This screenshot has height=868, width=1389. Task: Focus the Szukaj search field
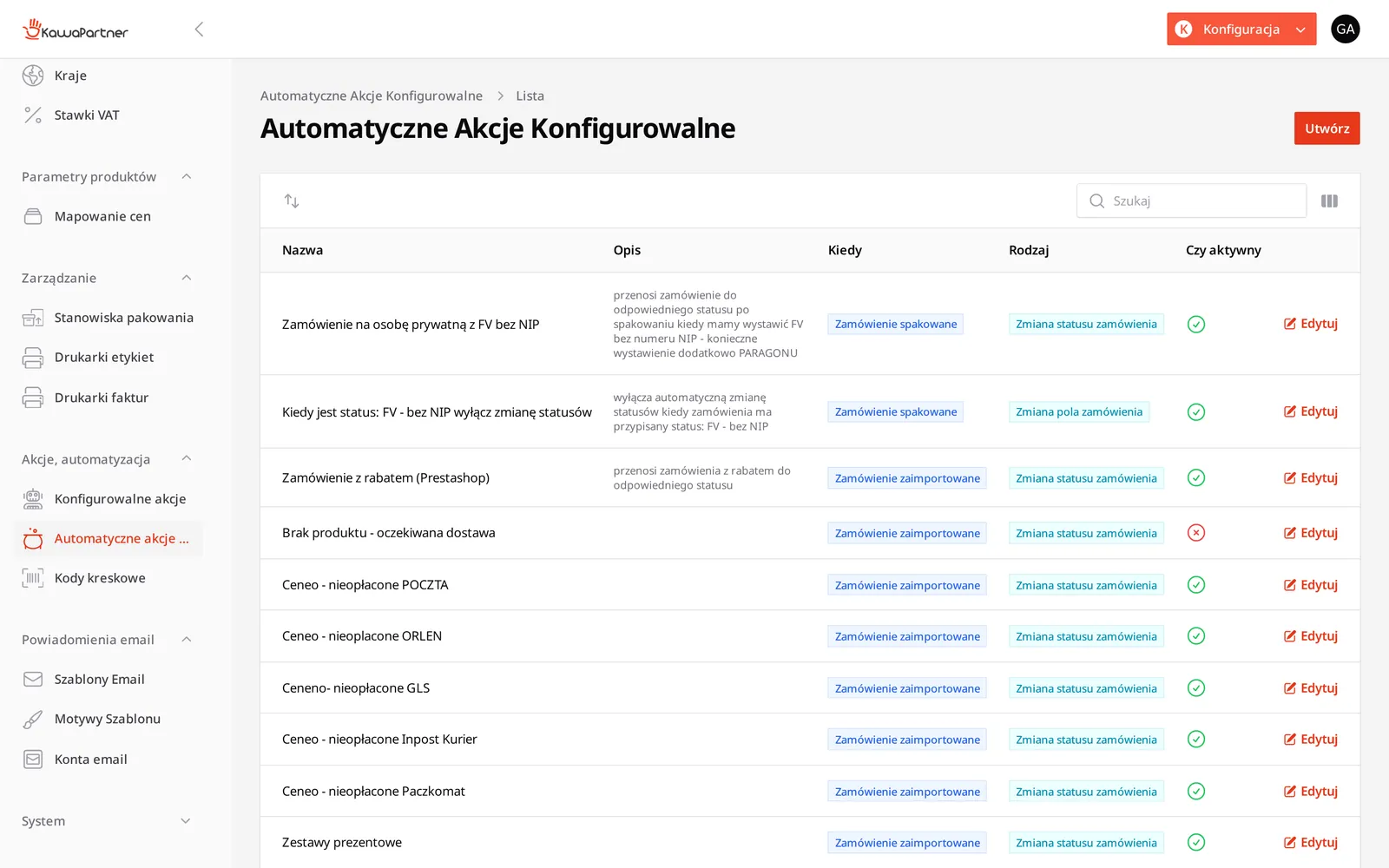(x=1191, y=201)
